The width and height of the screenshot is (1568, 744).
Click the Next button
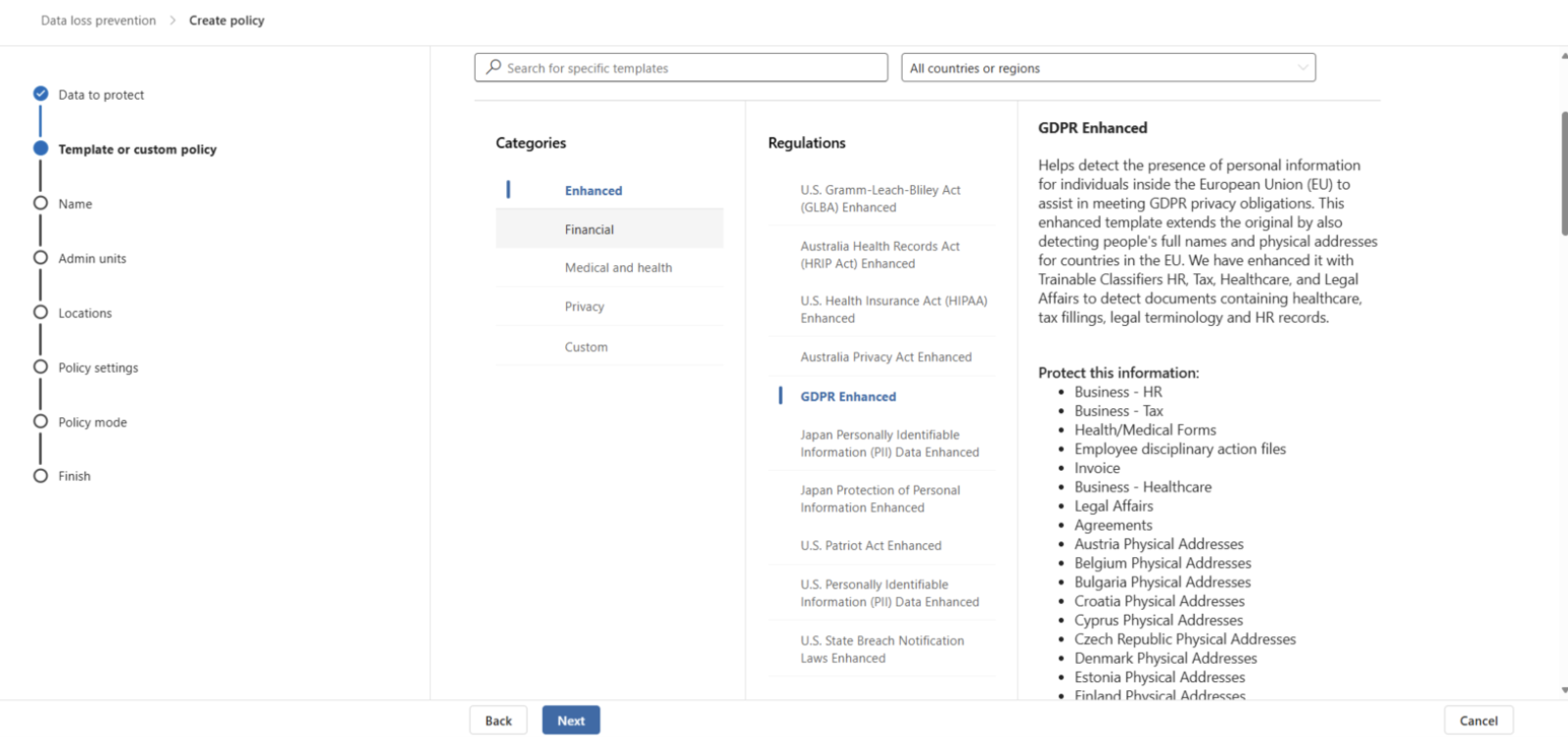571,721
